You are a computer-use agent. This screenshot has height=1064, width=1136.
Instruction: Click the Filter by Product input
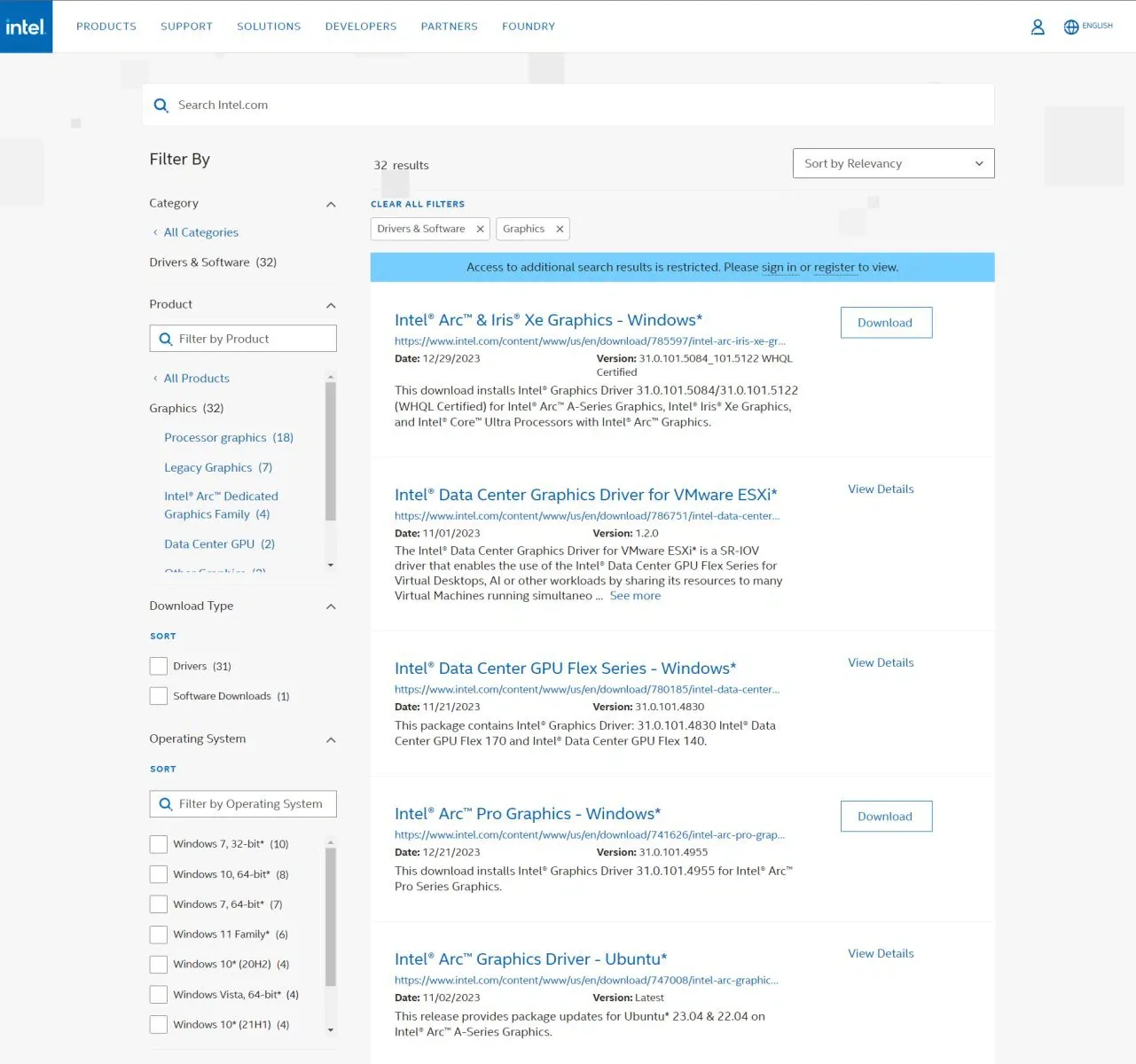tap(243, 339)
